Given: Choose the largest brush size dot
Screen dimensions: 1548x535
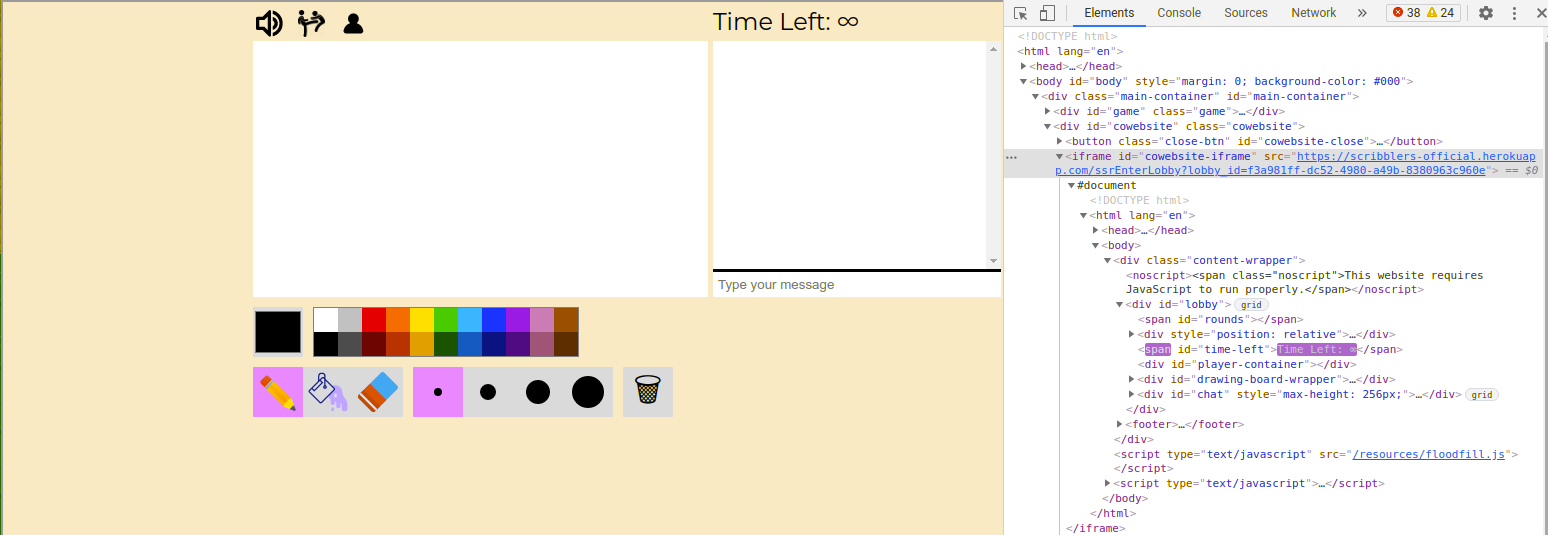Looking at the screenshot, I should coord(588,392).
